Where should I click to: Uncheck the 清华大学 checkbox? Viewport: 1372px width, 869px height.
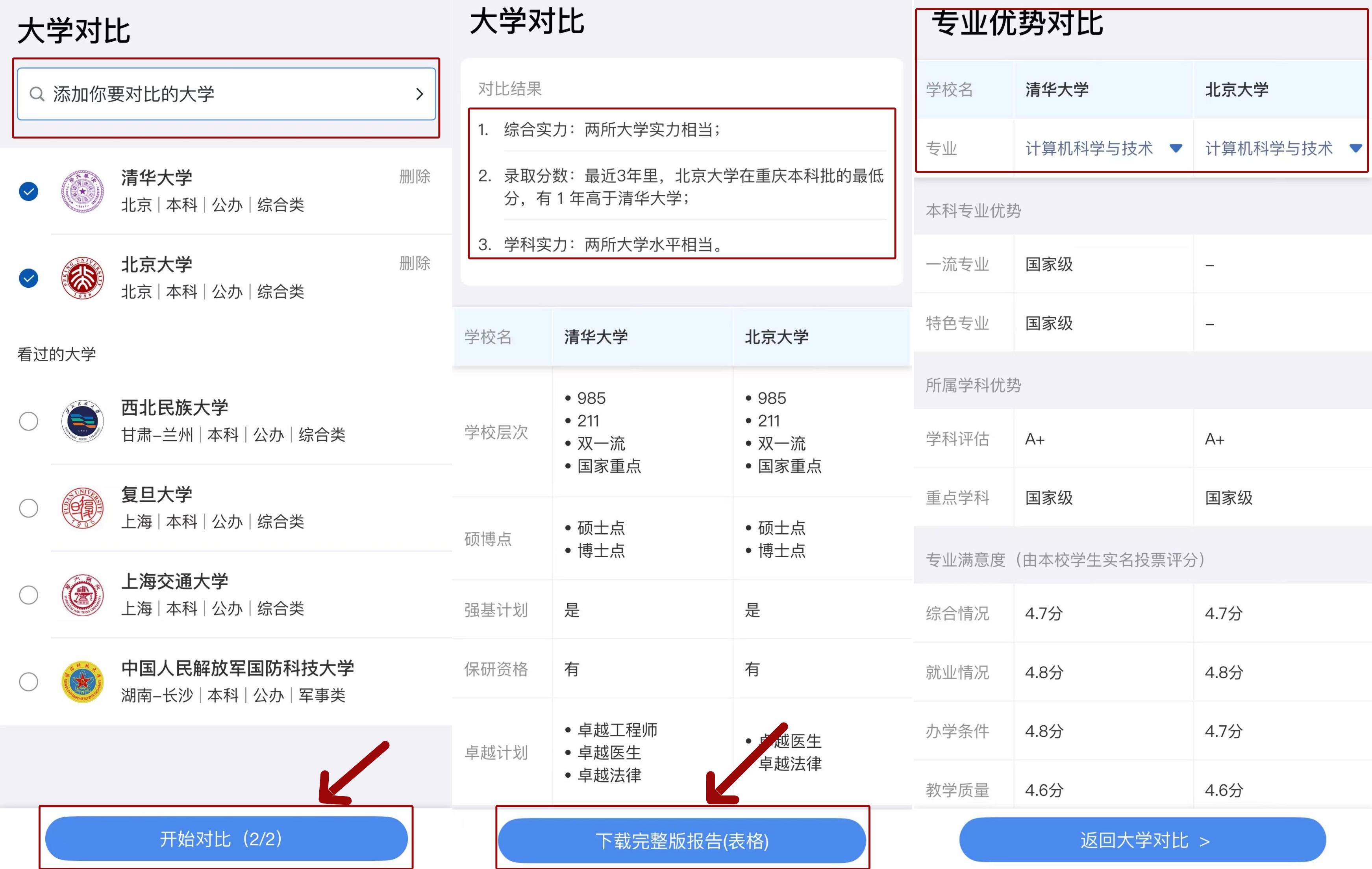coord(28,191)
